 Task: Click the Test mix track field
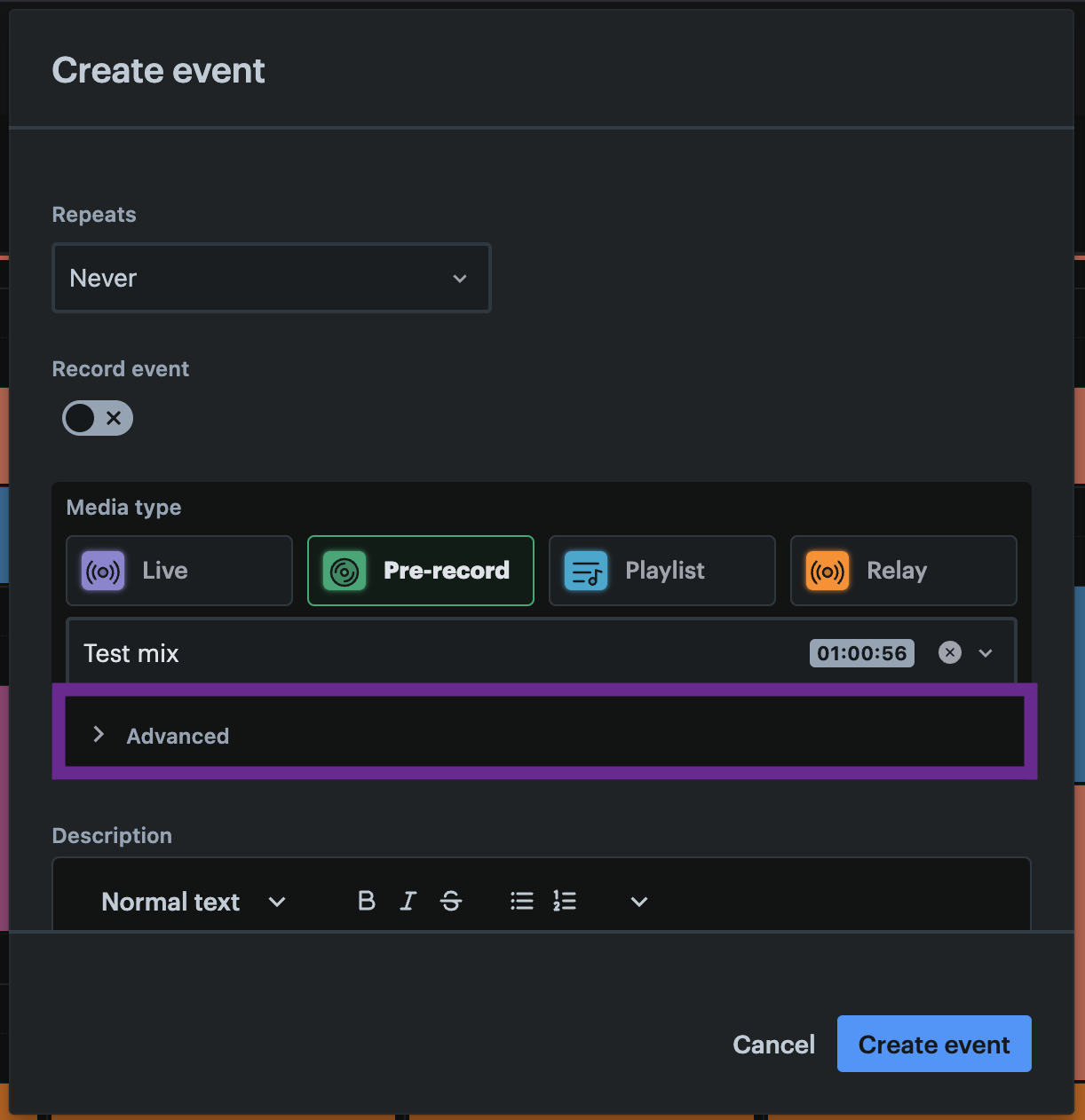coord(542,652)
